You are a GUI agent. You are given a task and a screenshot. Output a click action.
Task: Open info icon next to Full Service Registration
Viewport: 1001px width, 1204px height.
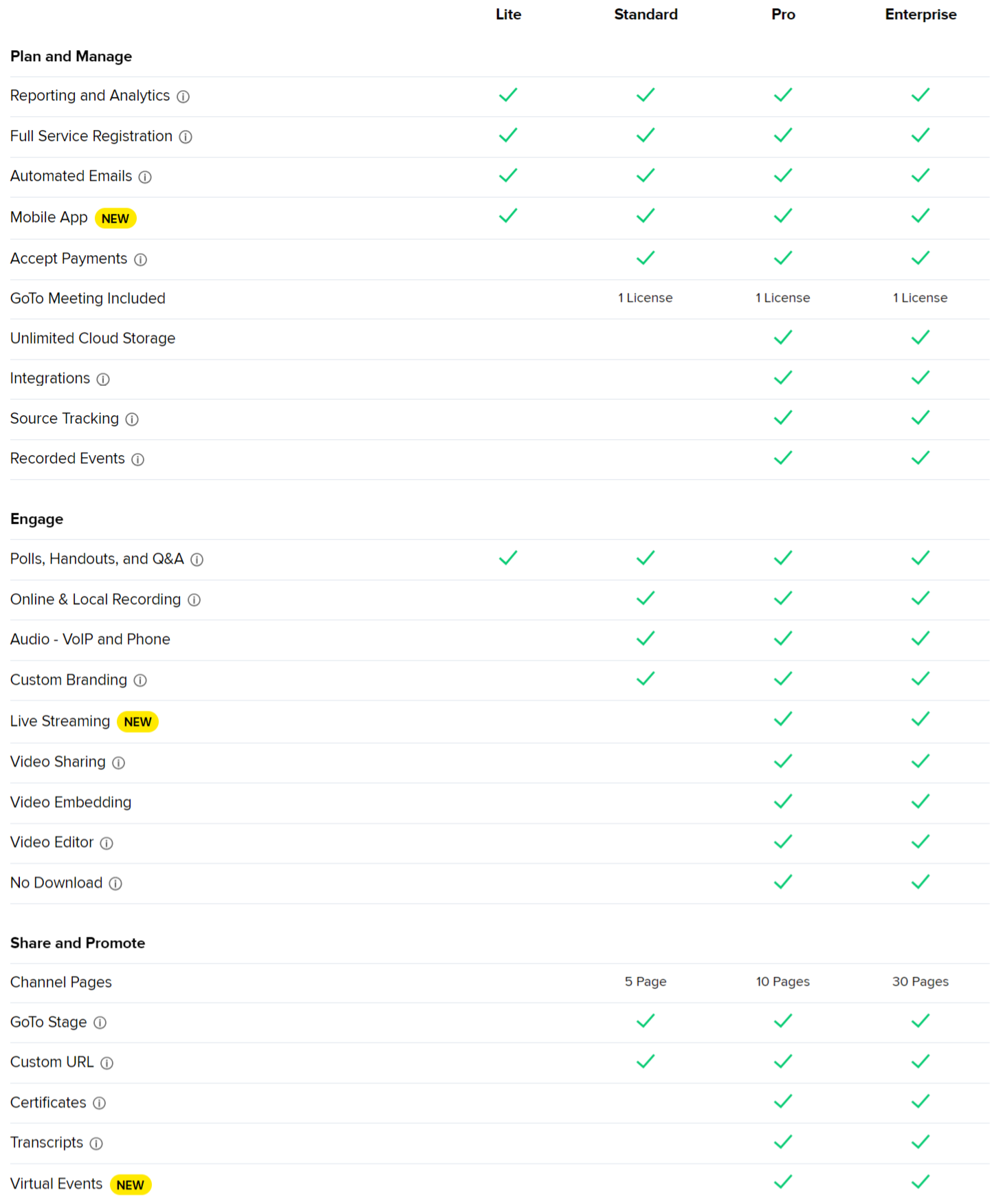(186, 137)
